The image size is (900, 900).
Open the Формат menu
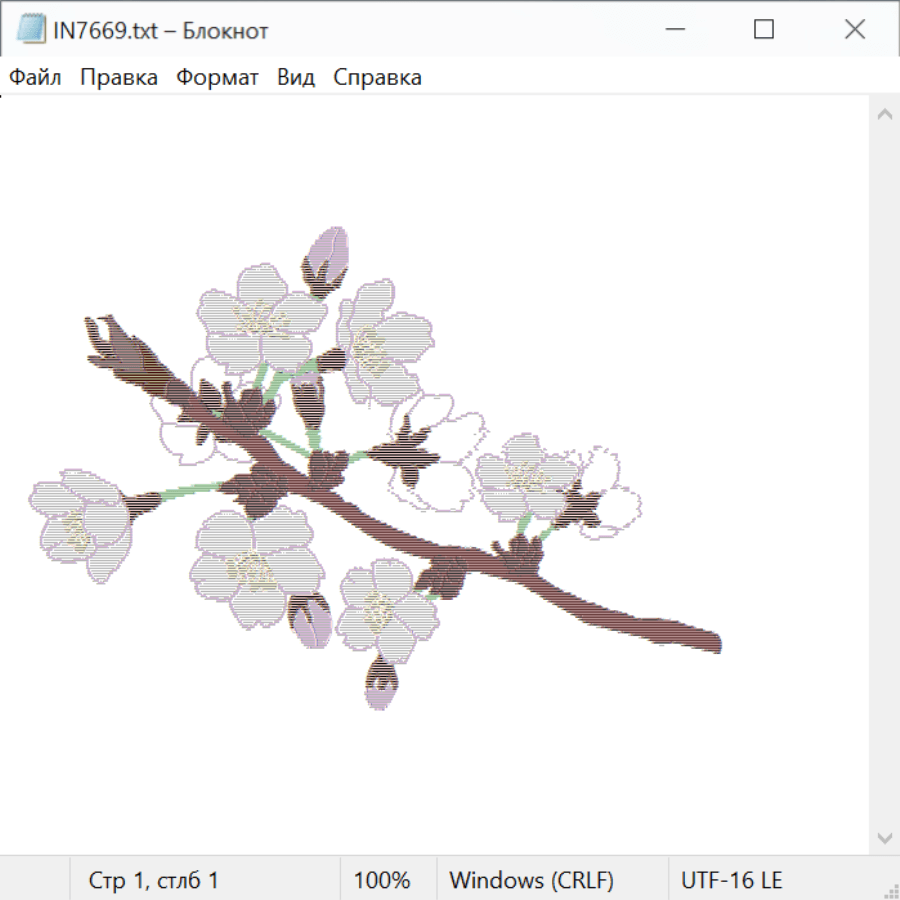tap(217, 77)
